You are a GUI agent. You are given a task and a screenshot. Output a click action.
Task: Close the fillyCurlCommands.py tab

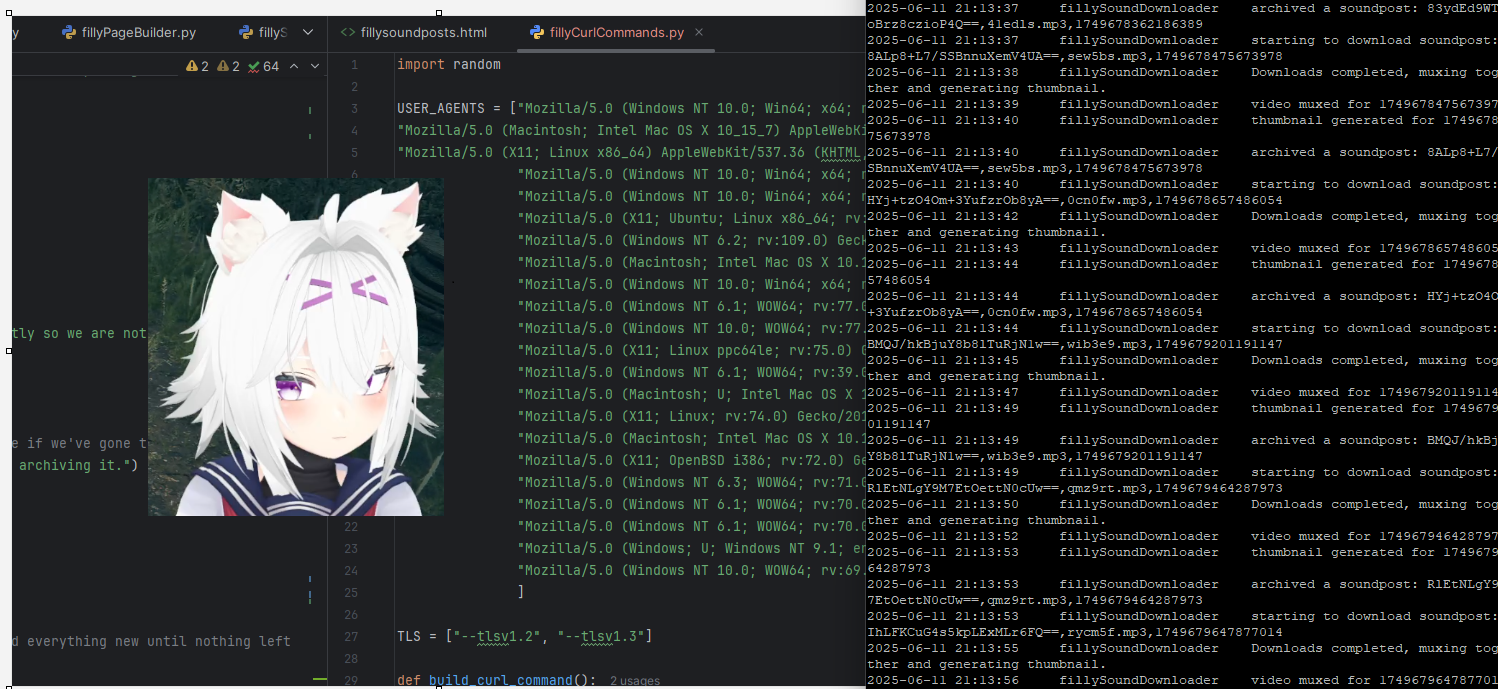pos(699,32)
